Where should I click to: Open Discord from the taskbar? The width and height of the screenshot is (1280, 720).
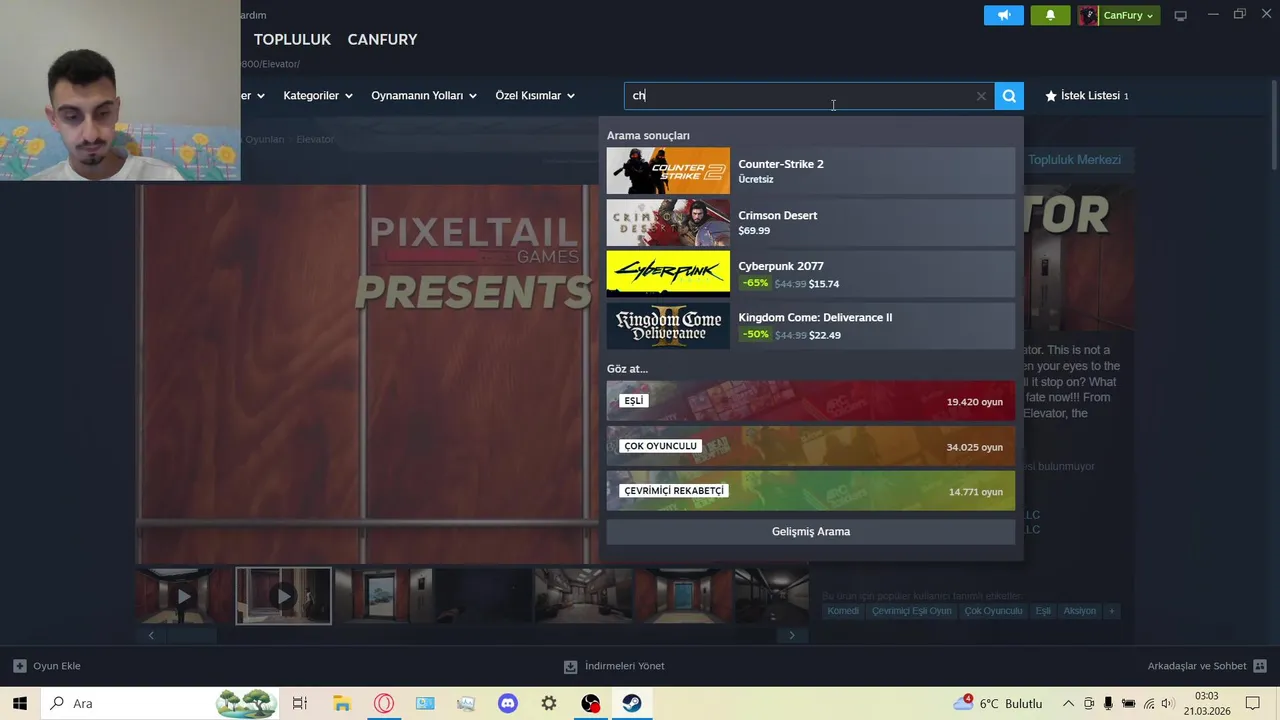[x=508, y=703]
